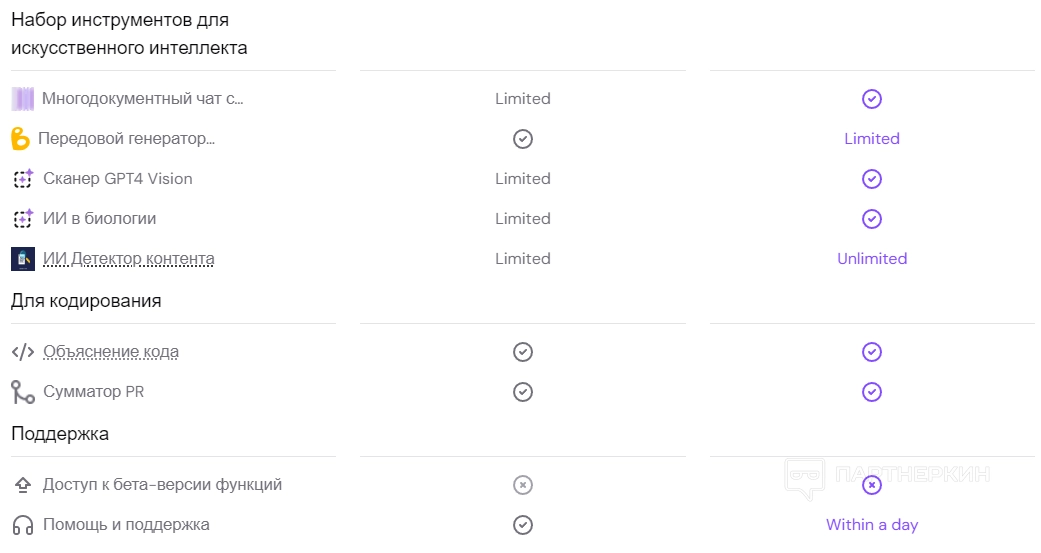Screen dimensions: 1041x553
Task: Click the multi-document chat icon
Action: pos(23,99)
